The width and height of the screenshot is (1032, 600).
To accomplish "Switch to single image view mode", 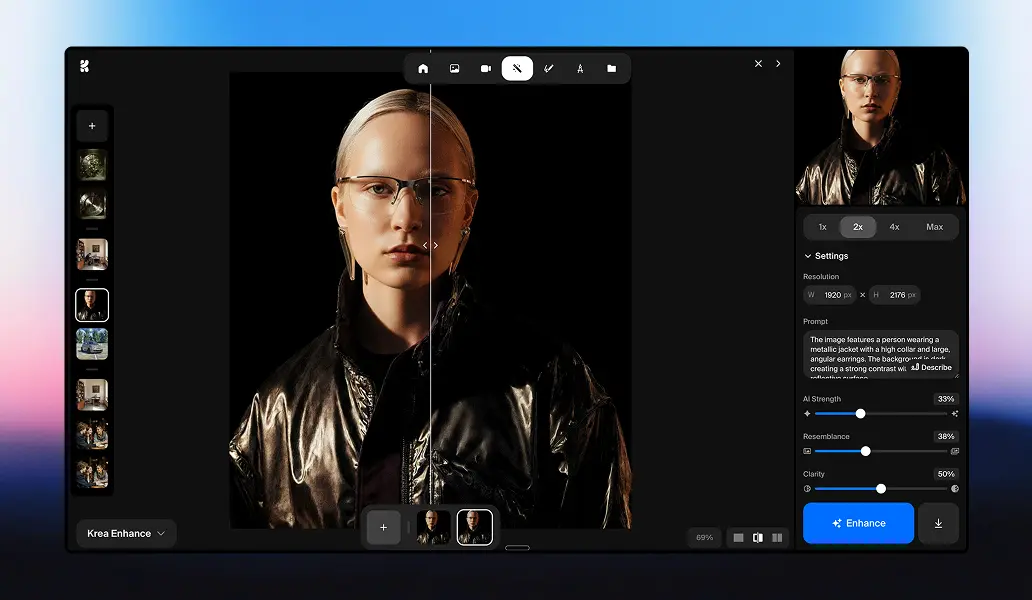I will pos(737,537).
